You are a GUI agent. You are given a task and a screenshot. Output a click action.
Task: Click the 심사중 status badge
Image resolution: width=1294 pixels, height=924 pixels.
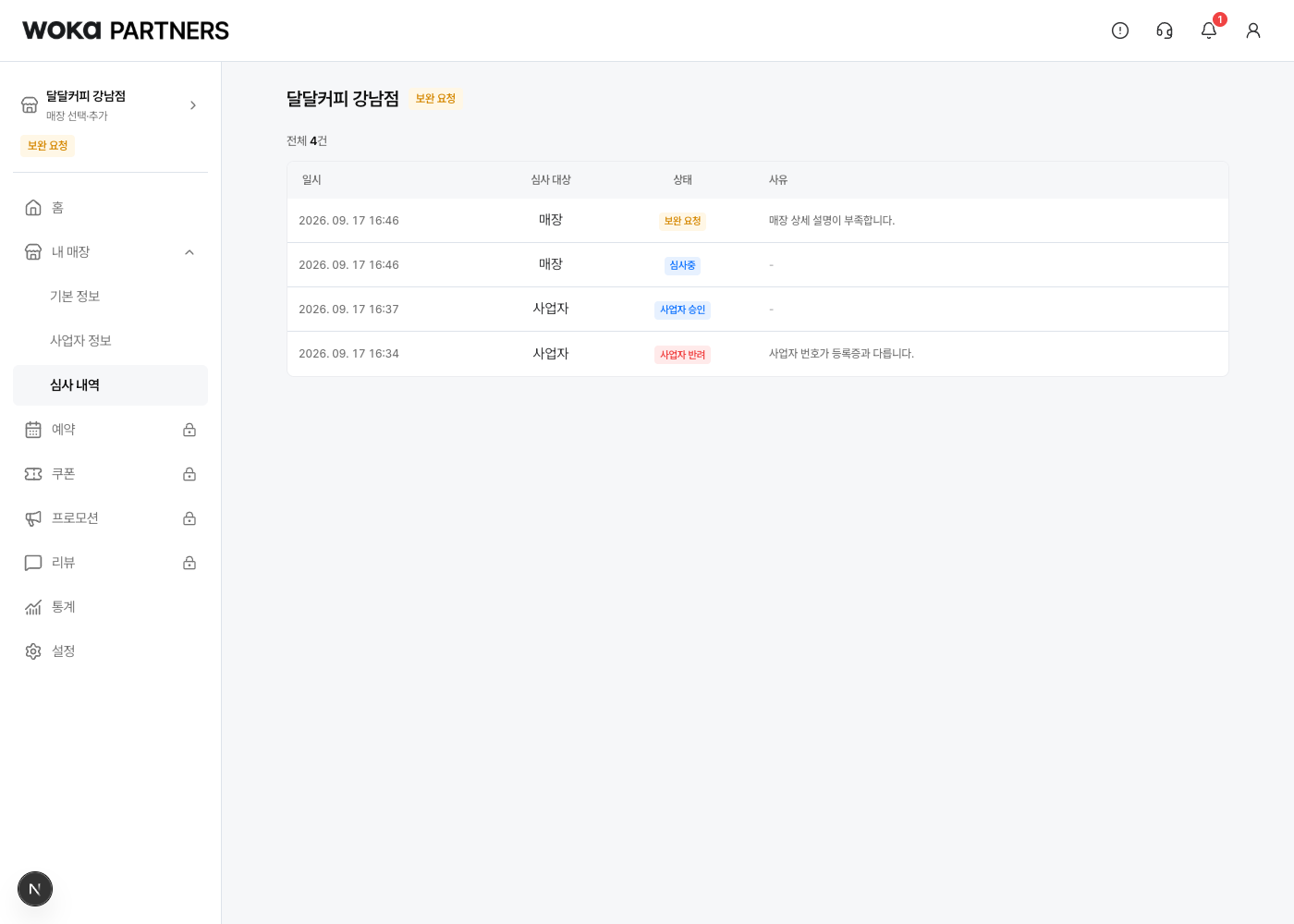pos(682,265)
